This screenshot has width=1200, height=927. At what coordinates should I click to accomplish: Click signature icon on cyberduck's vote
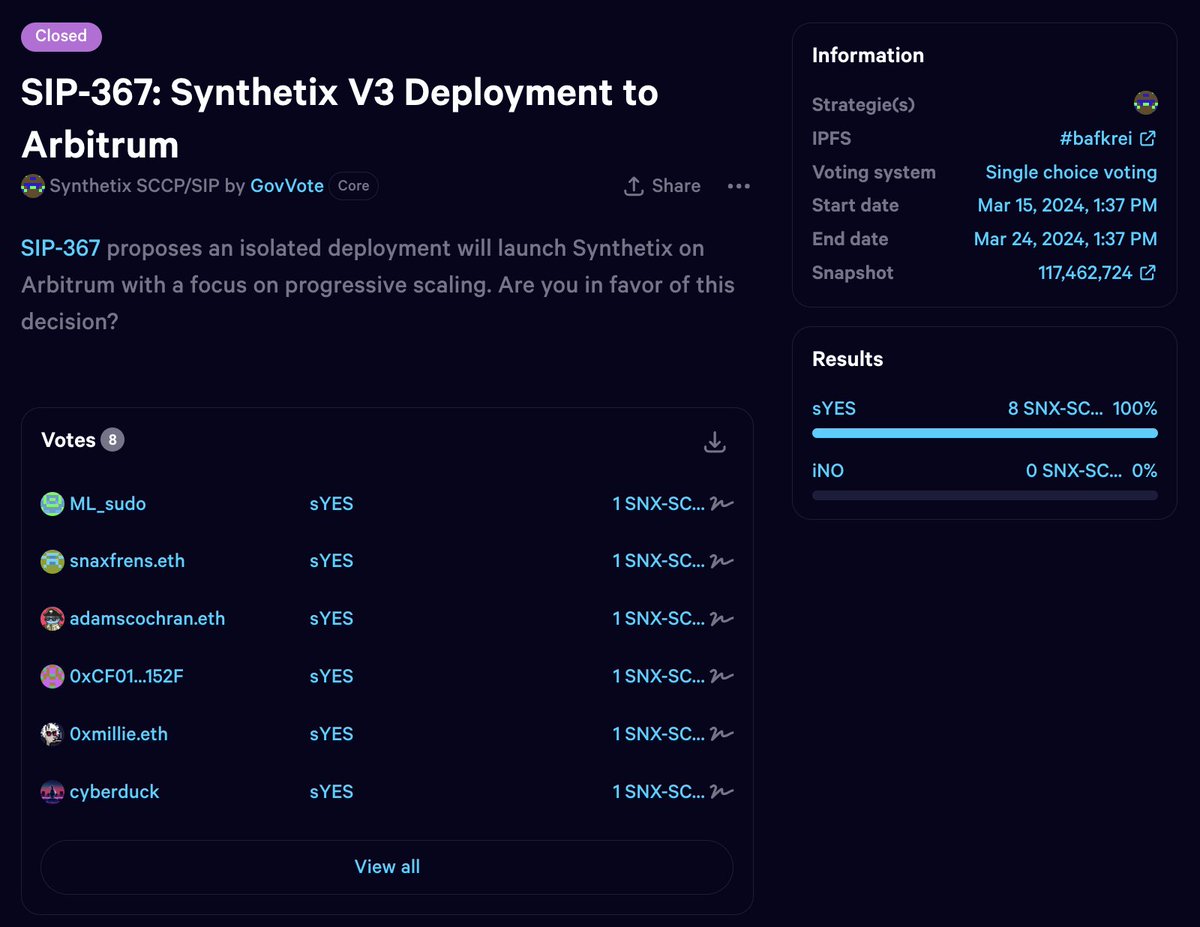(722, 792)
